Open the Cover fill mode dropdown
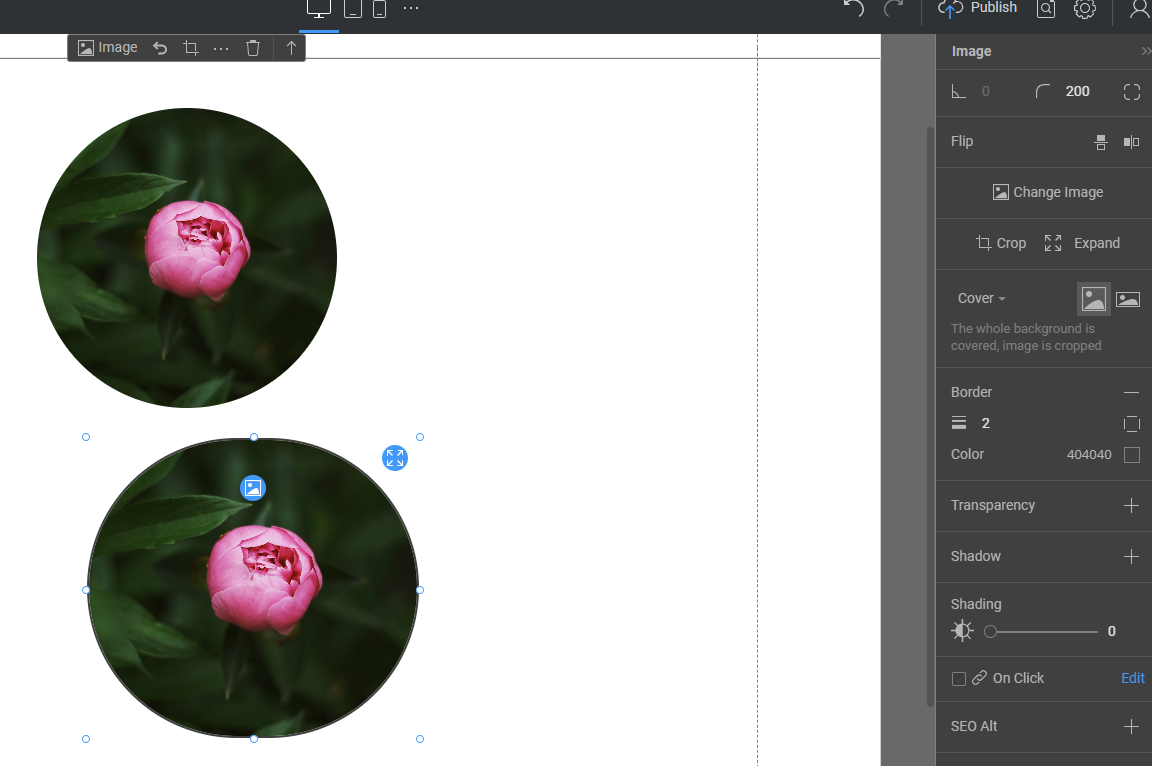 (x=982, y=298)
